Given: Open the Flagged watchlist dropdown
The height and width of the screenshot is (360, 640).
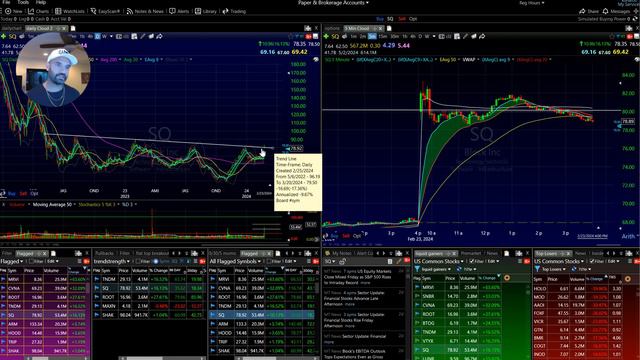Looking at the screenshot, I should (12, 261).
